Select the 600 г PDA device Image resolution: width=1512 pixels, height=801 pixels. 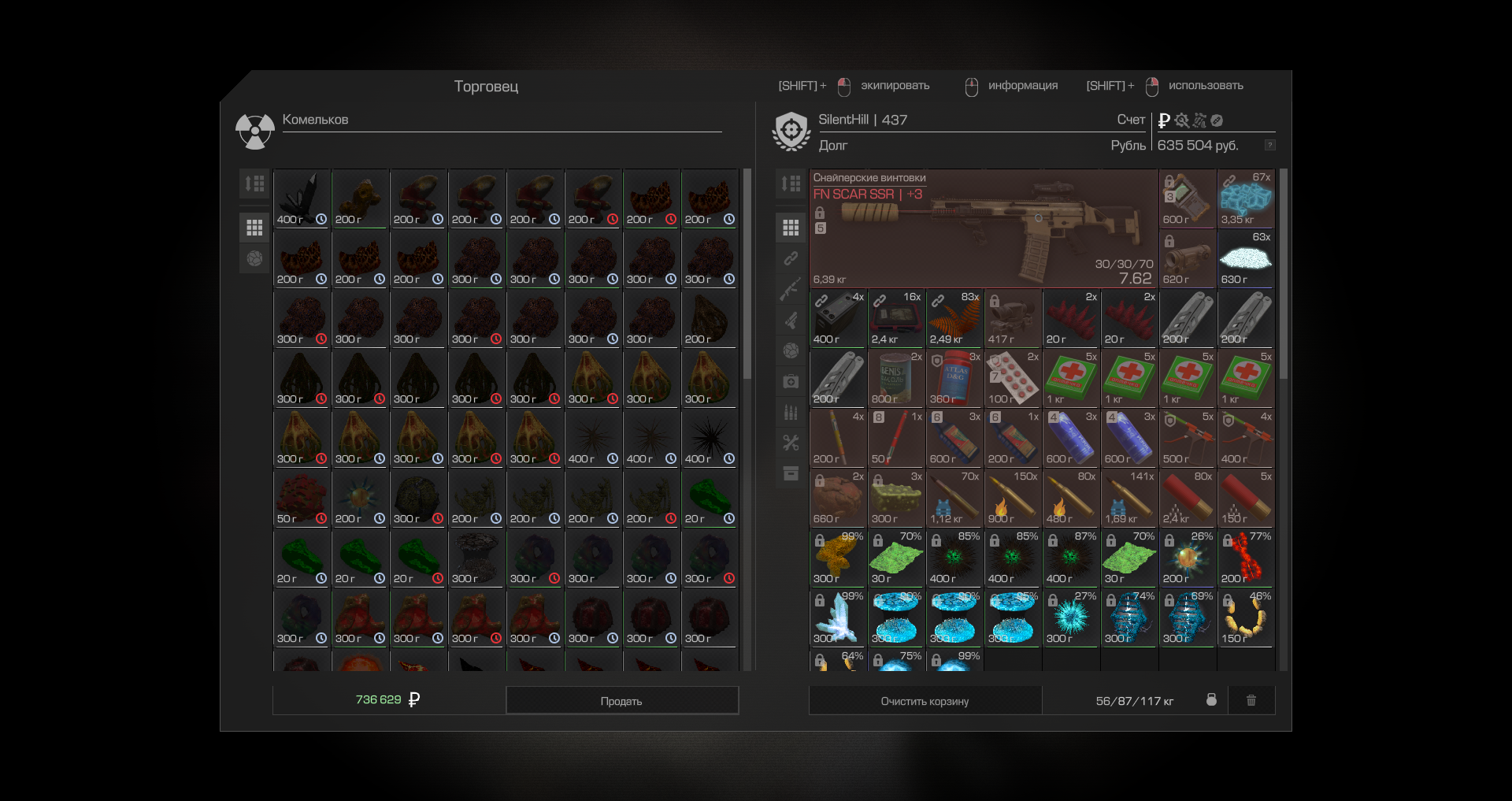pos(1188,198)
